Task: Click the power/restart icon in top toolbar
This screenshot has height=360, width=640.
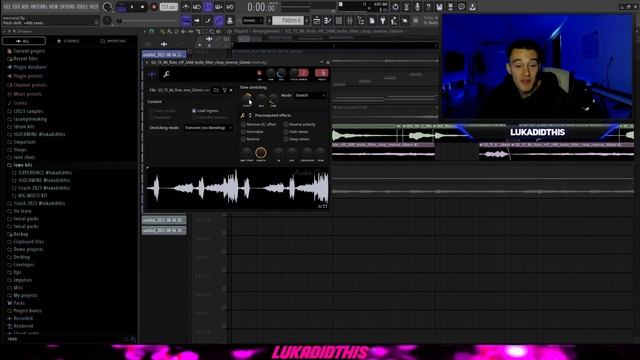Action: 395,7
